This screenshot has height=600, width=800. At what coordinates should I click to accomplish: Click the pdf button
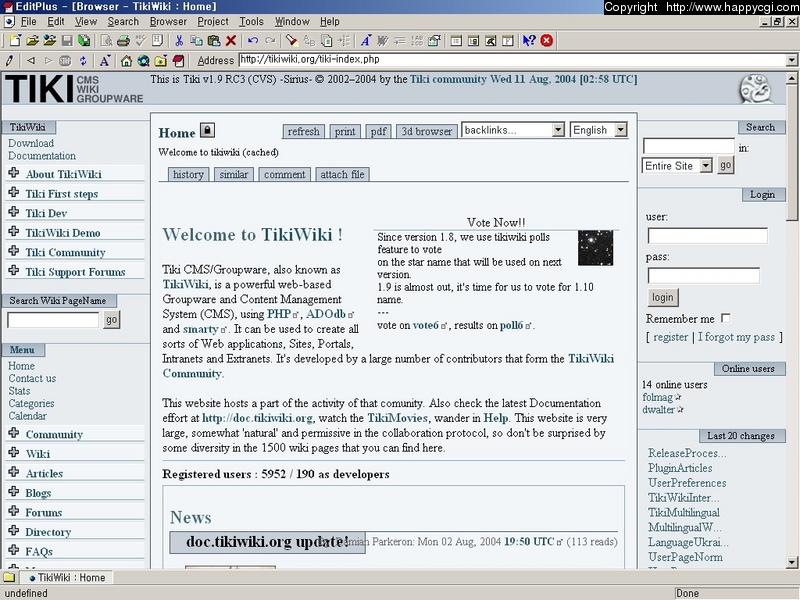pyautogui.click(x=379, y=132)
